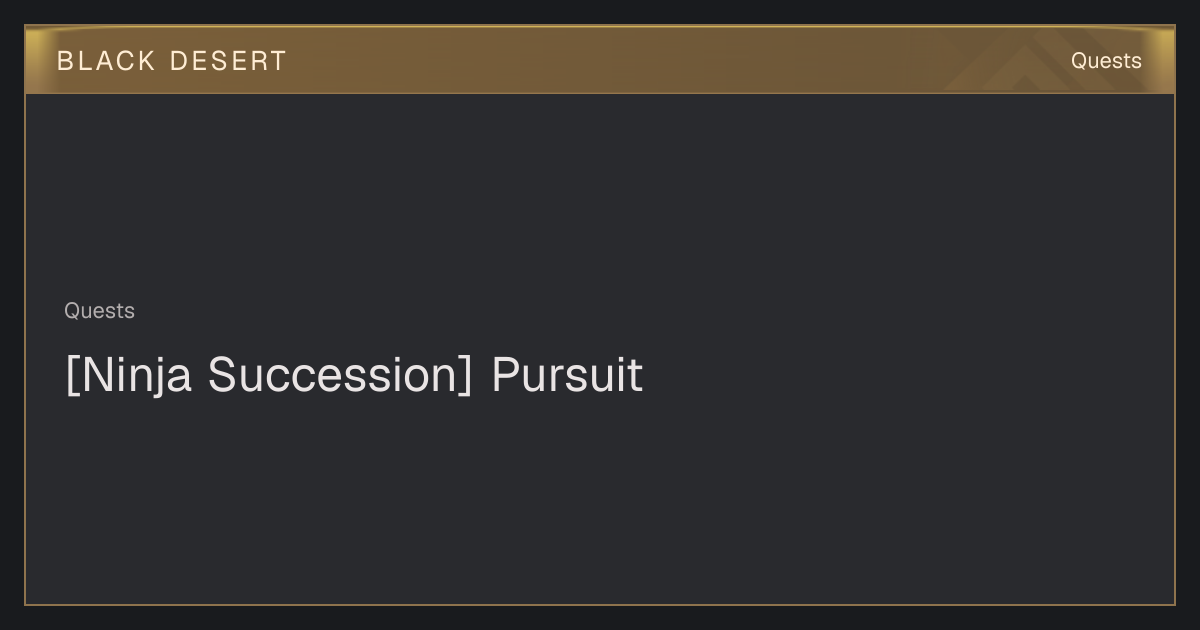Image resolution: width=1200 pixels, height=630 pixels.
Task: Click the empty dark area above the breadcrumb
Action: pos(600,195)
